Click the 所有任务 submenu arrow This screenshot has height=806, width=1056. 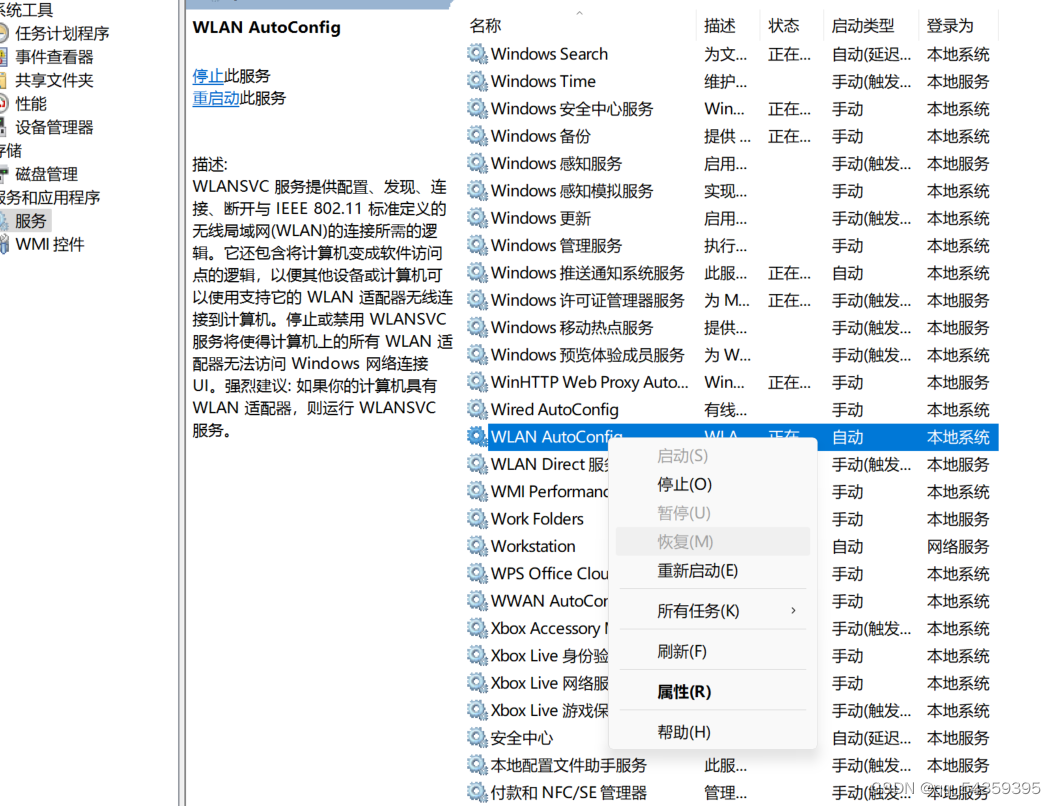794,611
